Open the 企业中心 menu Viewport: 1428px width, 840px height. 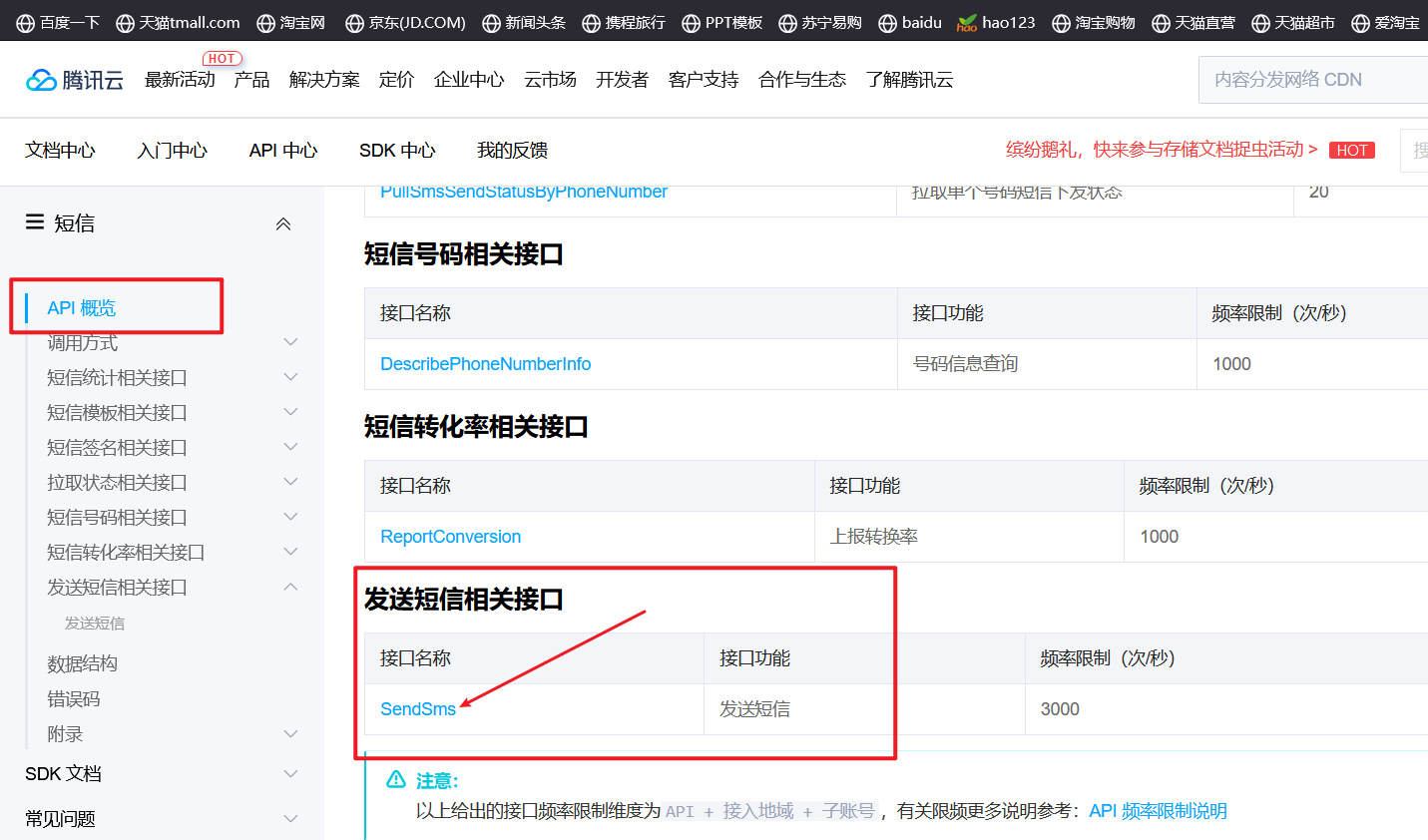pyautogui.click(x=469, y=80)
